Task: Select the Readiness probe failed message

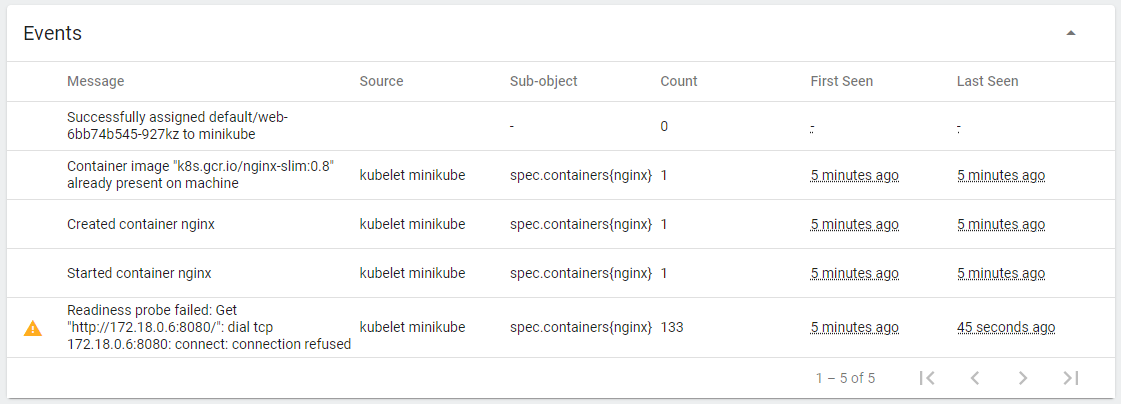Action: [x=209, y=327]
